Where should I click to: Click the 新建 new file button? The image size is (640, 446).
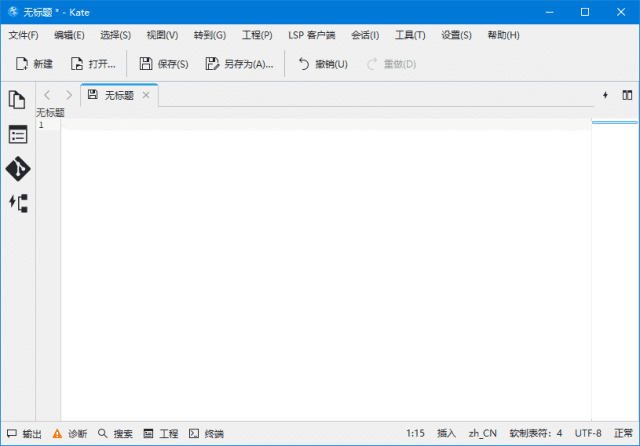[x=34, y=64]
